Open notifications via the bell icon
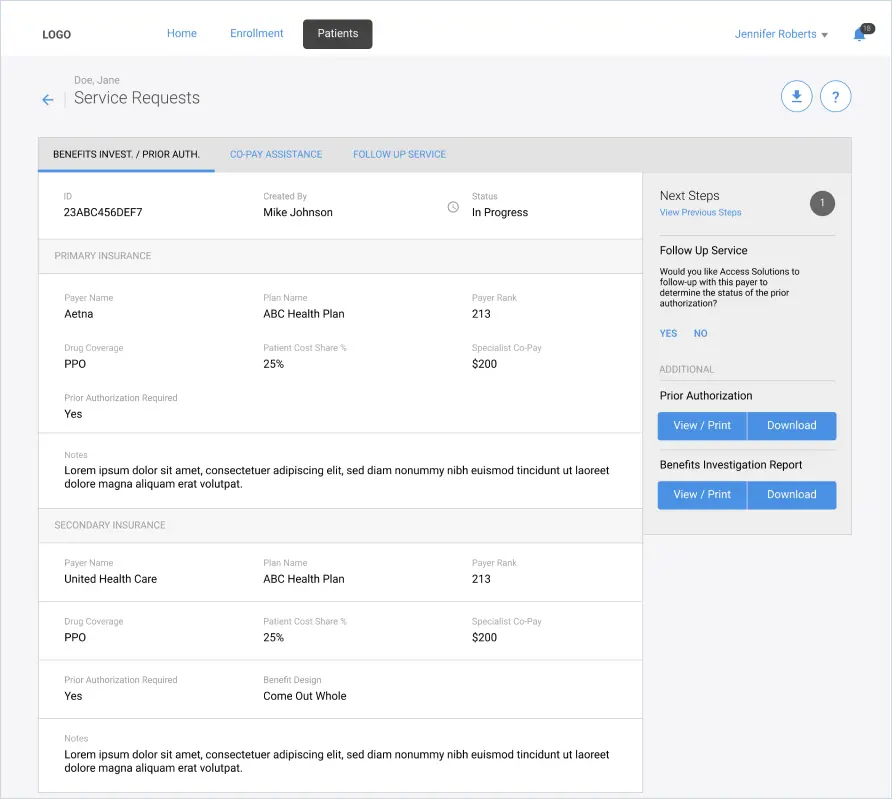This screenshot has width=892, height=799. [859, 35]
